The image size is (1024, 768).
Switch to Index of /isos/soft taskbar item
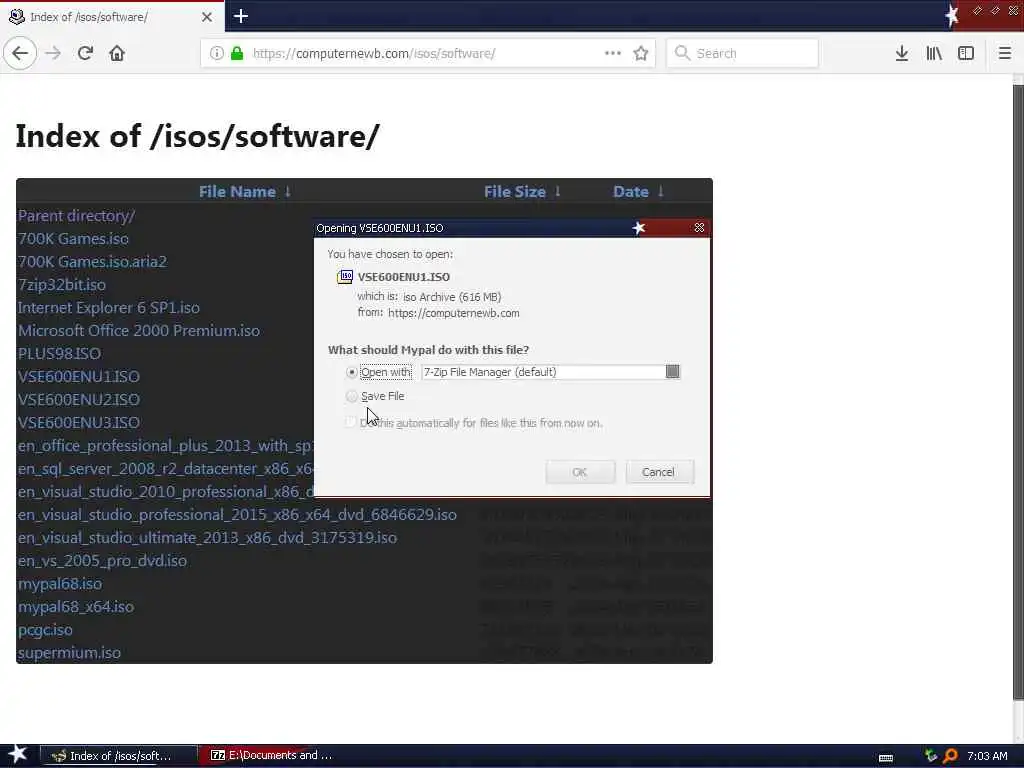click(119, 756)
